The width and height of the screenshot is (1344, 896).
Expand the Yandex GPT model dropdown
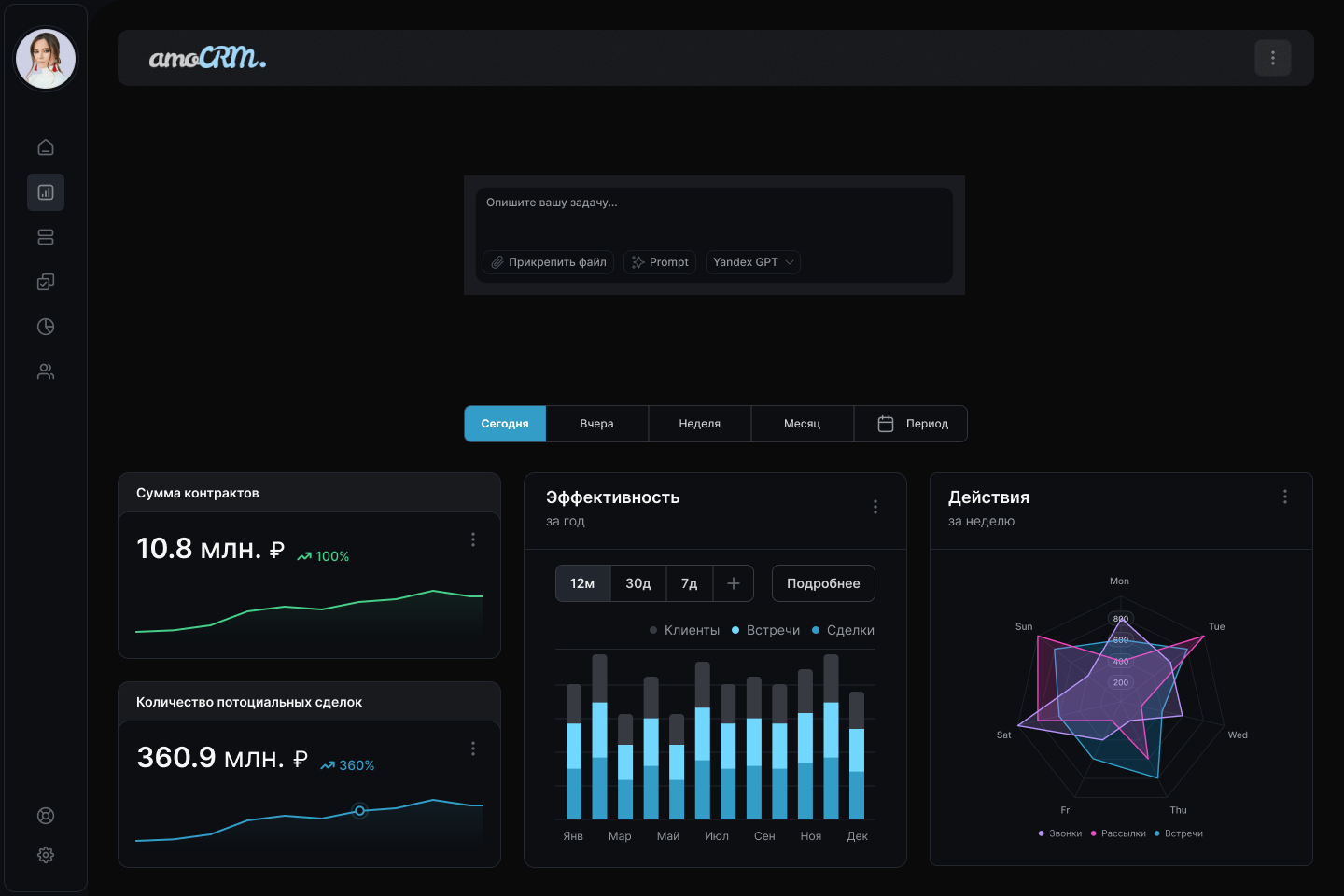click(753, 262)
